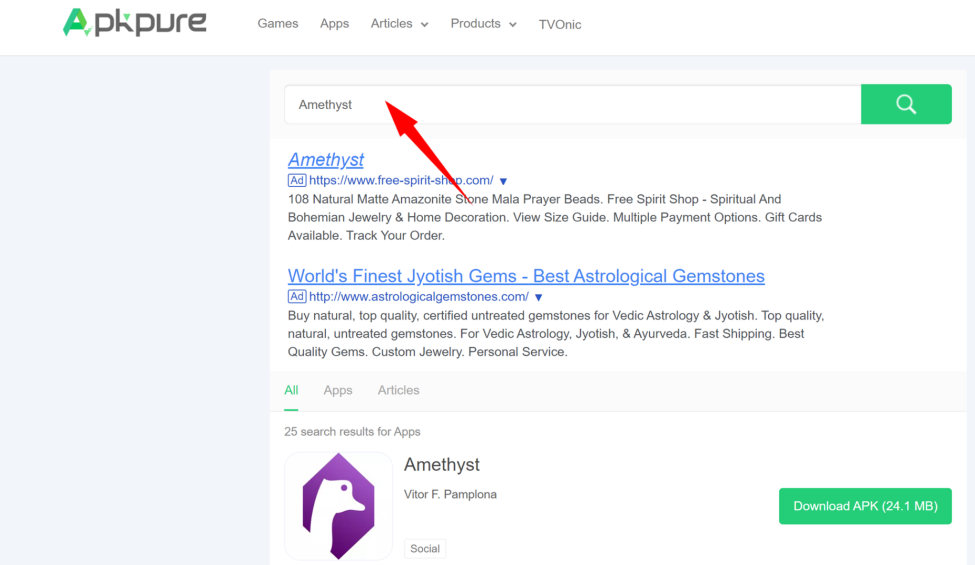Click into the Amethyst search field
Image resolution: width=975 pixels, height=565 pixels.
(x=573, y=104)
